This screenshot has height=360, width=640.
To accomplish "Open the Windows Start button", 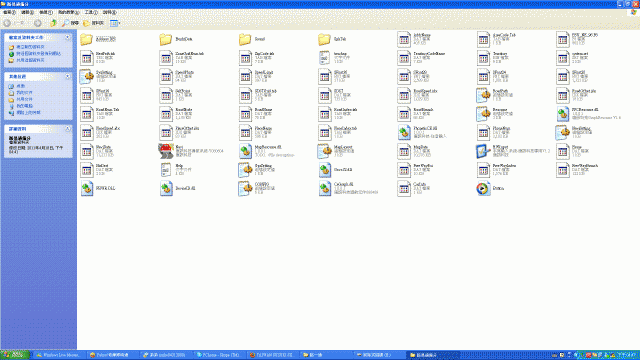I will pyautogui.click(x=15, y=355).
